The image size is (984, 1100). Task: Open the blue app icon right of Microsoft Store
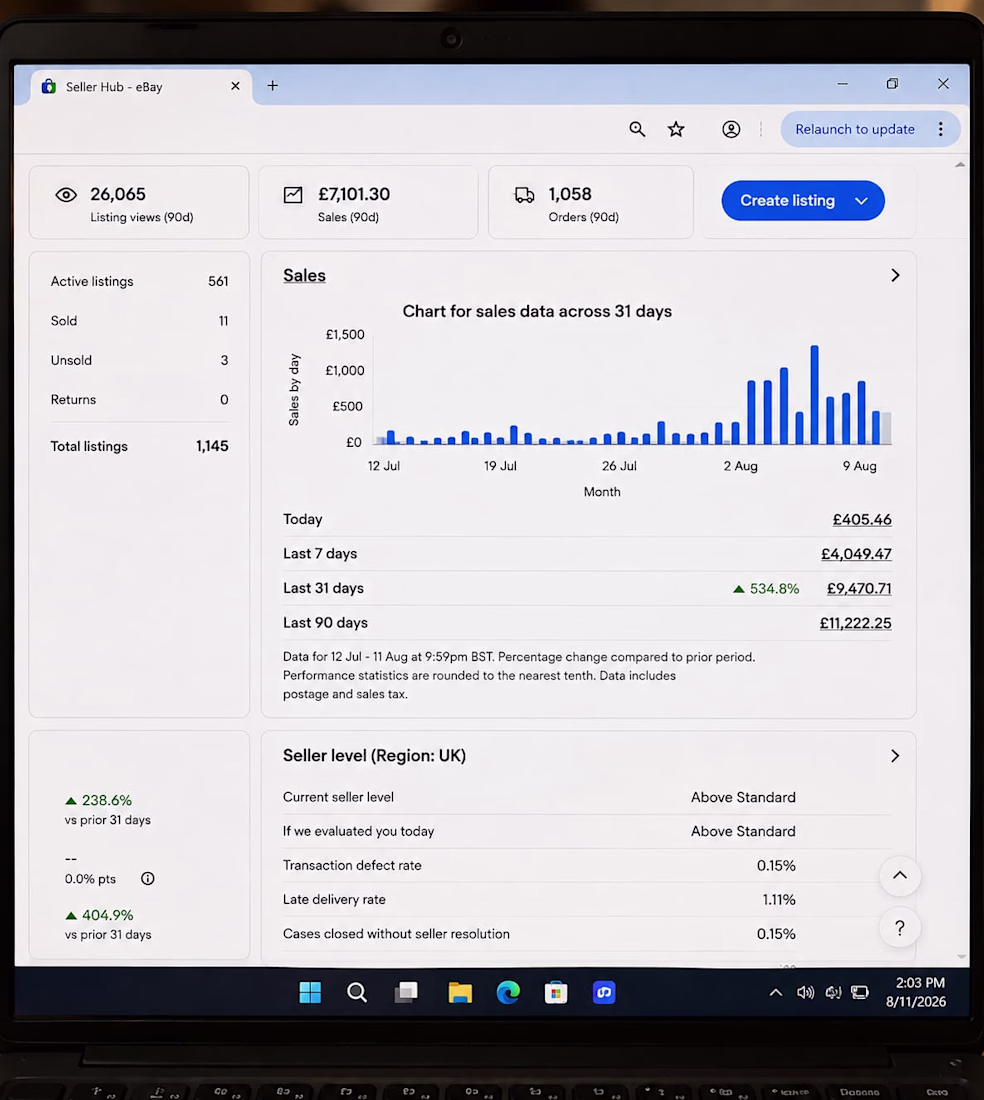tap(604, 993)
